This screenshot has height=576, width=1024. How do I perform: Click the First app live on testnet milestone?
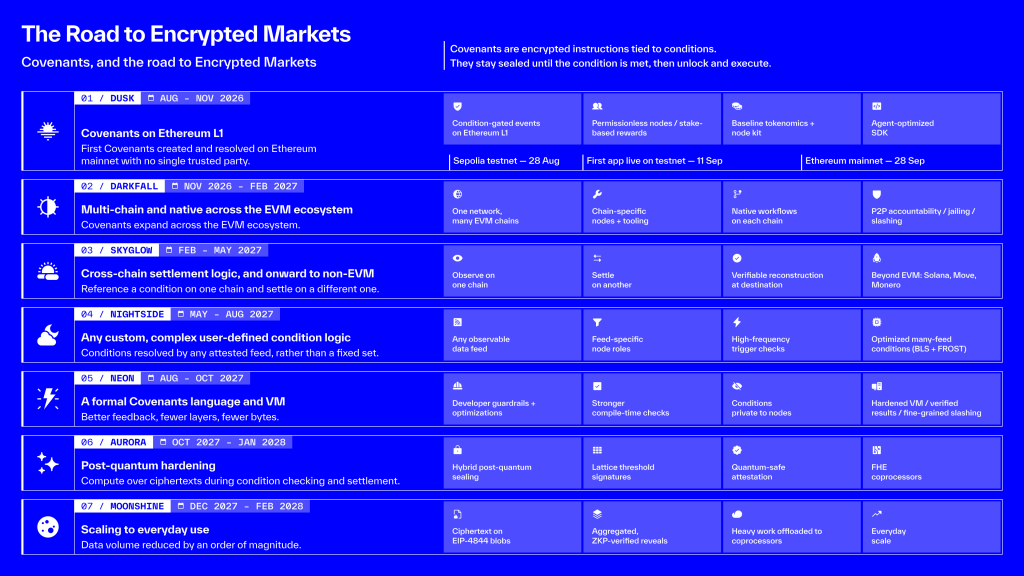coord(654,161)
